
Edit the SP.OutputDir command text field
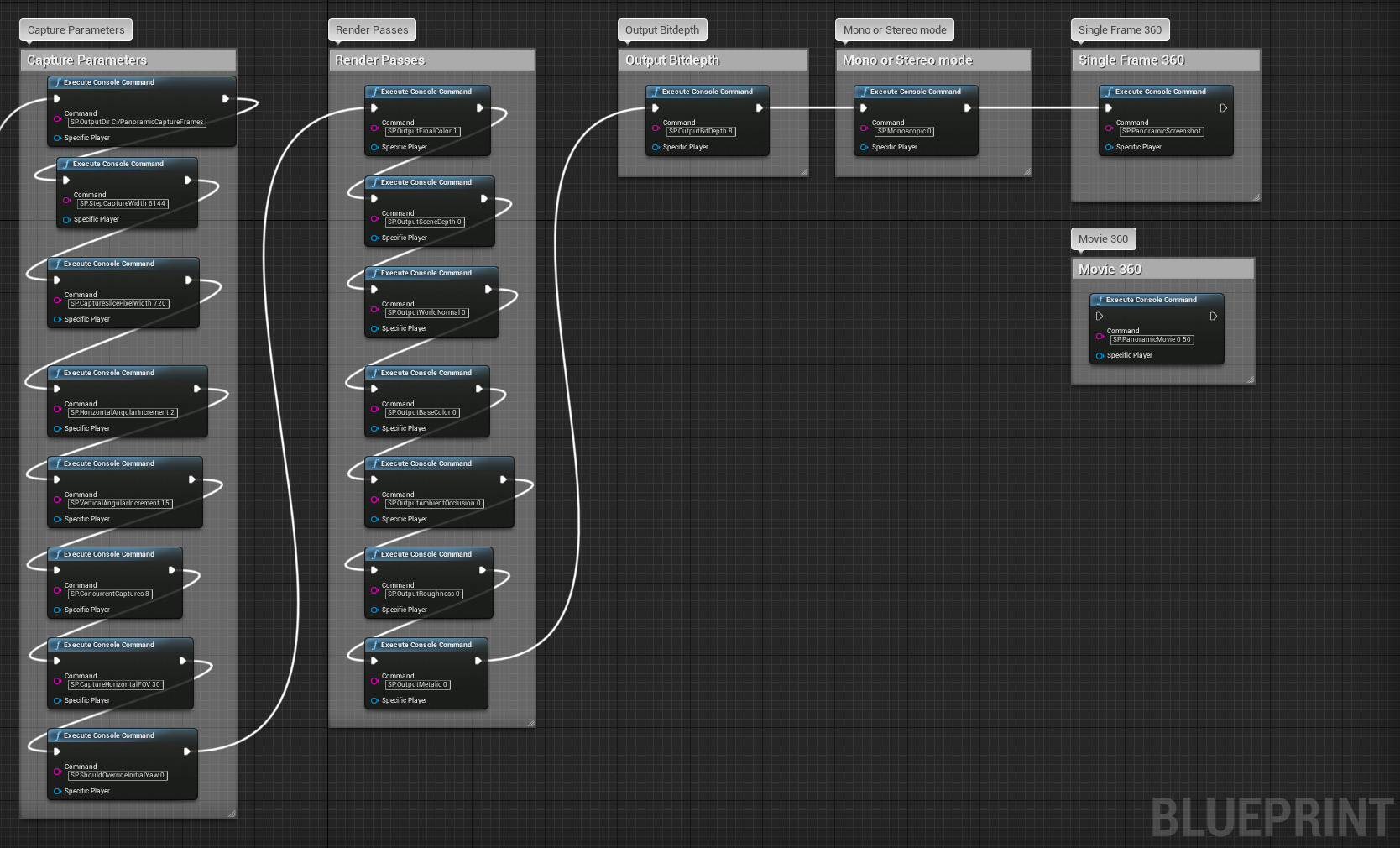click(x=137, y=123)
